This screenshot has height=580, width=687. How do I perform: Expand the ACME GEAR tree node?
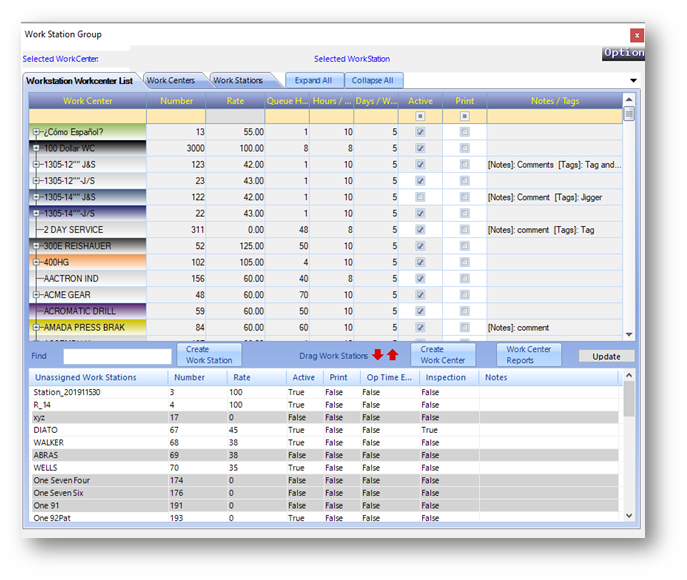(x=36, y=295)
